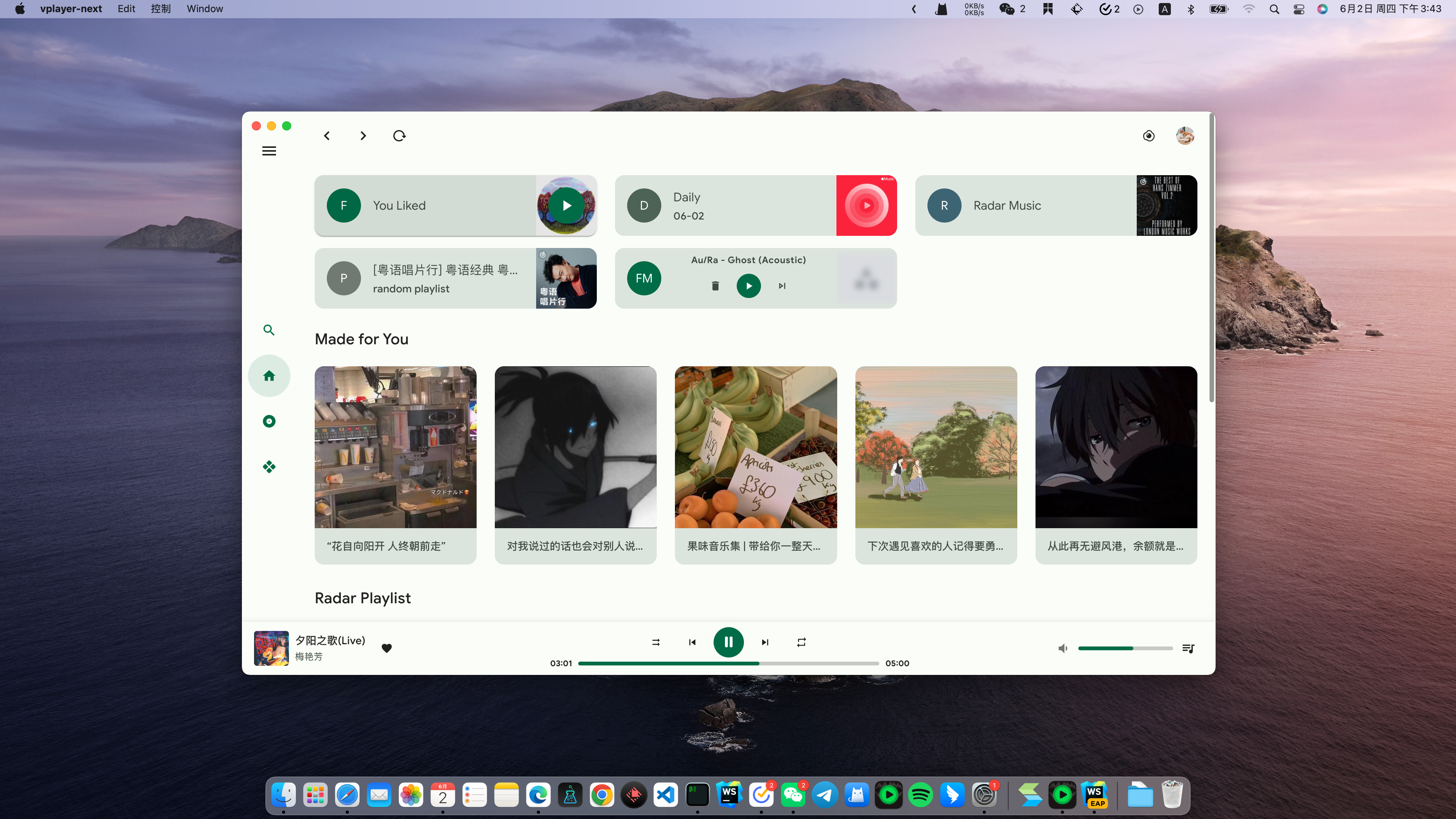This screenshot has height=819, width=1456.
Task: Open the play queue list
Action: (1188, 648)
